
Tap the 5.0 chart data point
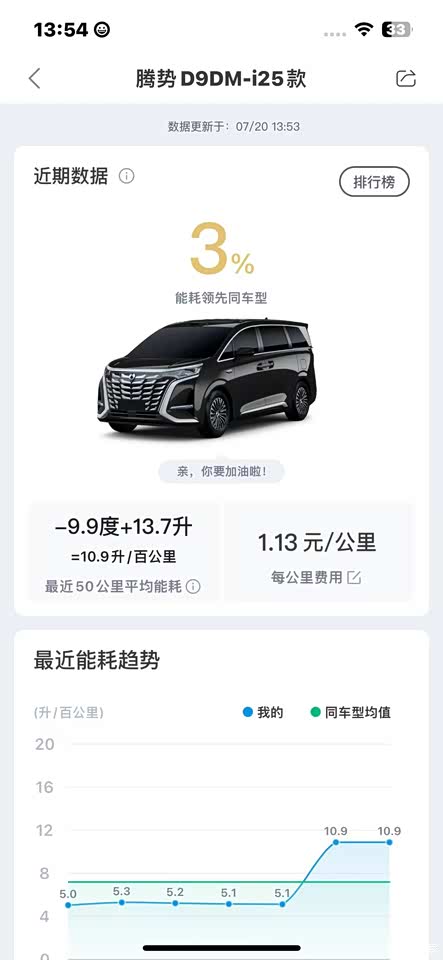tap(68, 905)
